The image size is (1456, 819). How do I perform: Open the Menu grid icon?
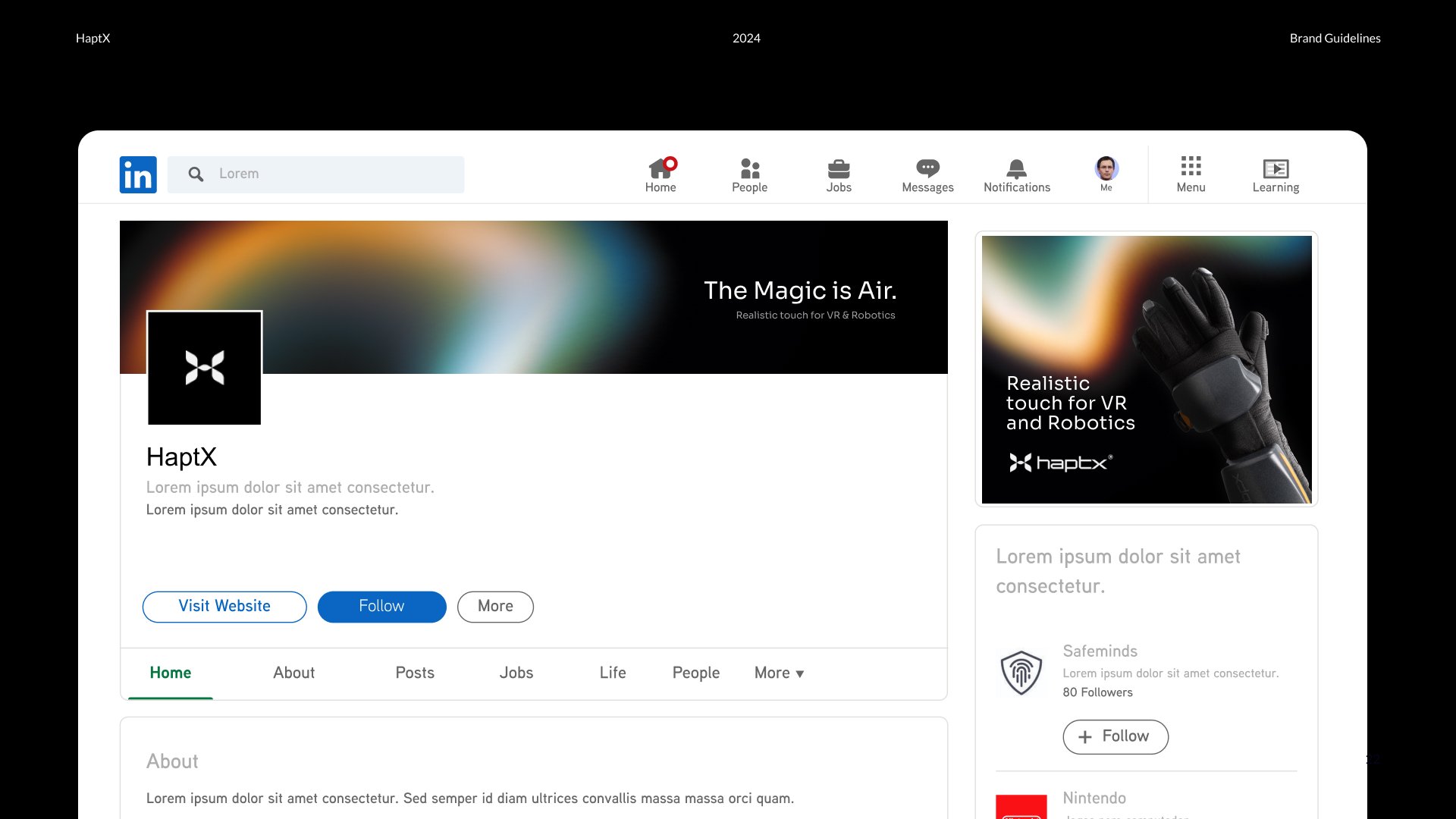(x=1191, y=167)
